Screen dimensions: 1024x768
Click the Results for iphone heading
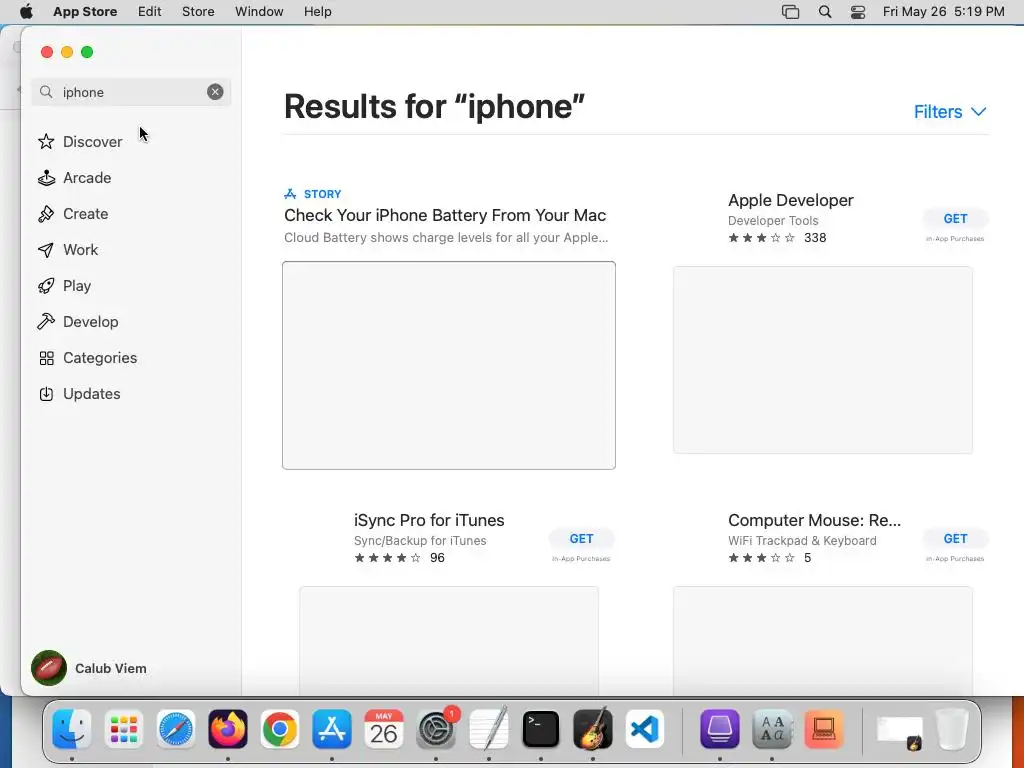coord(434,106)
